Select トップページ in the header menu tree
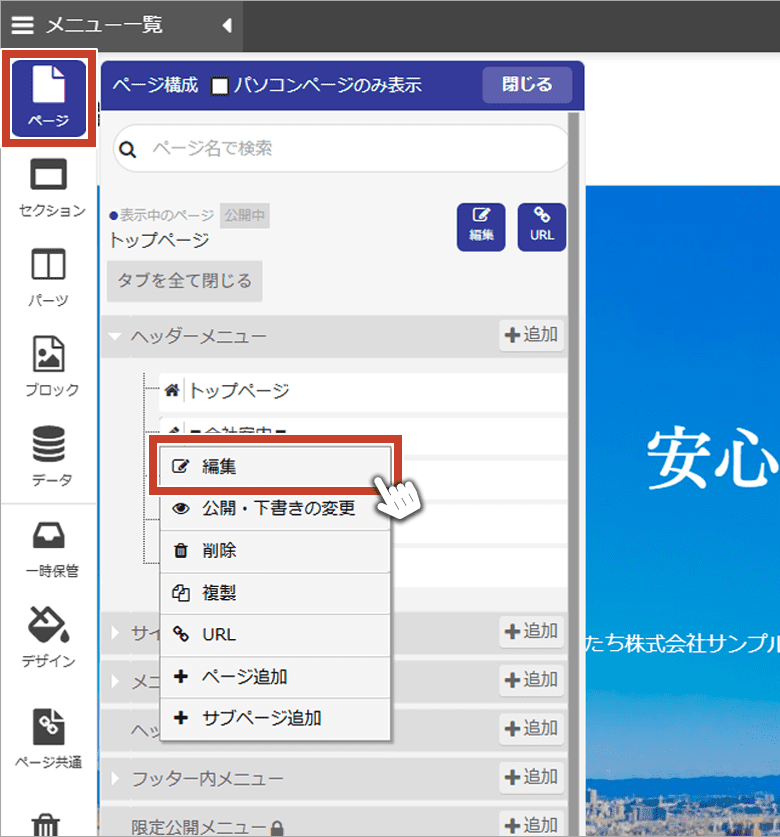Image resolution: width=780 pixels, height=837 pixels. (363, 391)
